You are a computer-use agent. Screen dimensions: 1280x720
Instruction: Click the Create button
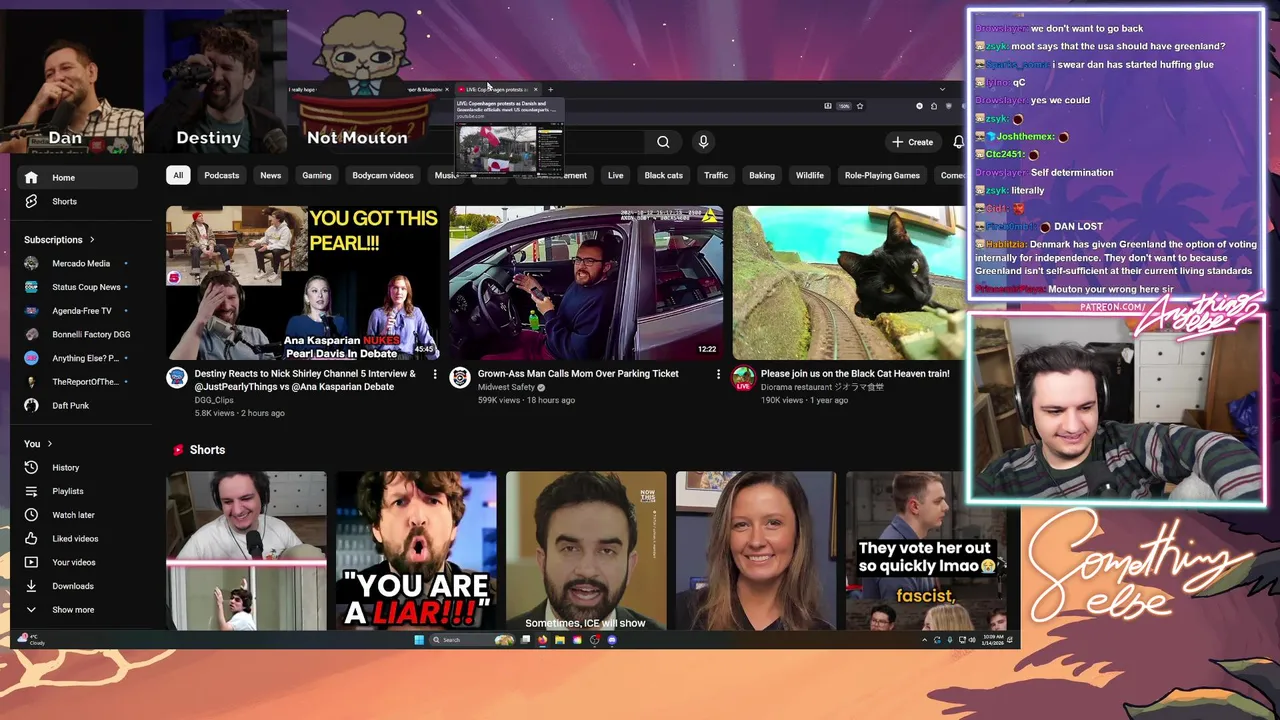pos(913,142)
